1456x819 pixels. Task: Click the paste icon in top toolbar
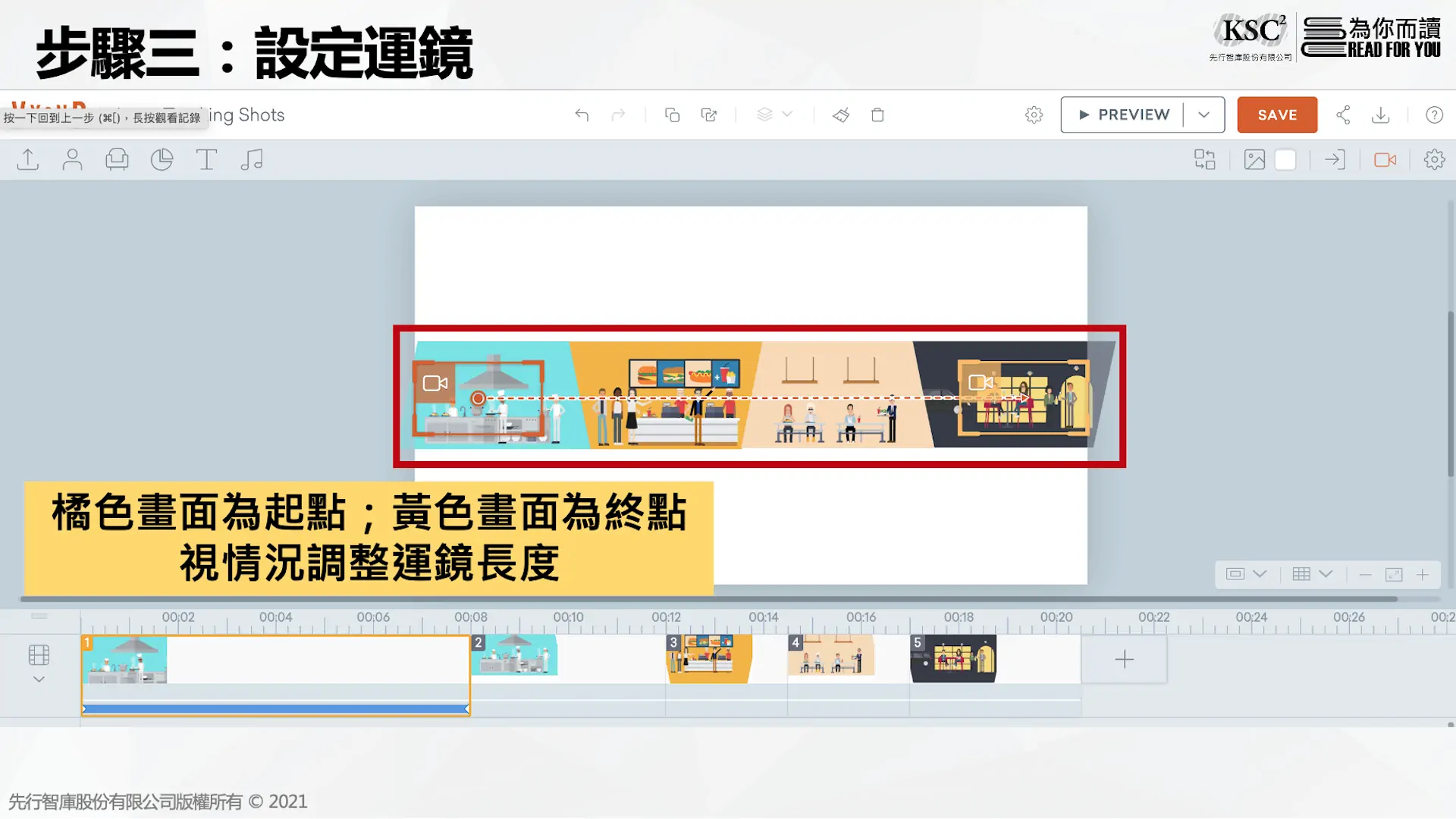click(x=709, y=115)
